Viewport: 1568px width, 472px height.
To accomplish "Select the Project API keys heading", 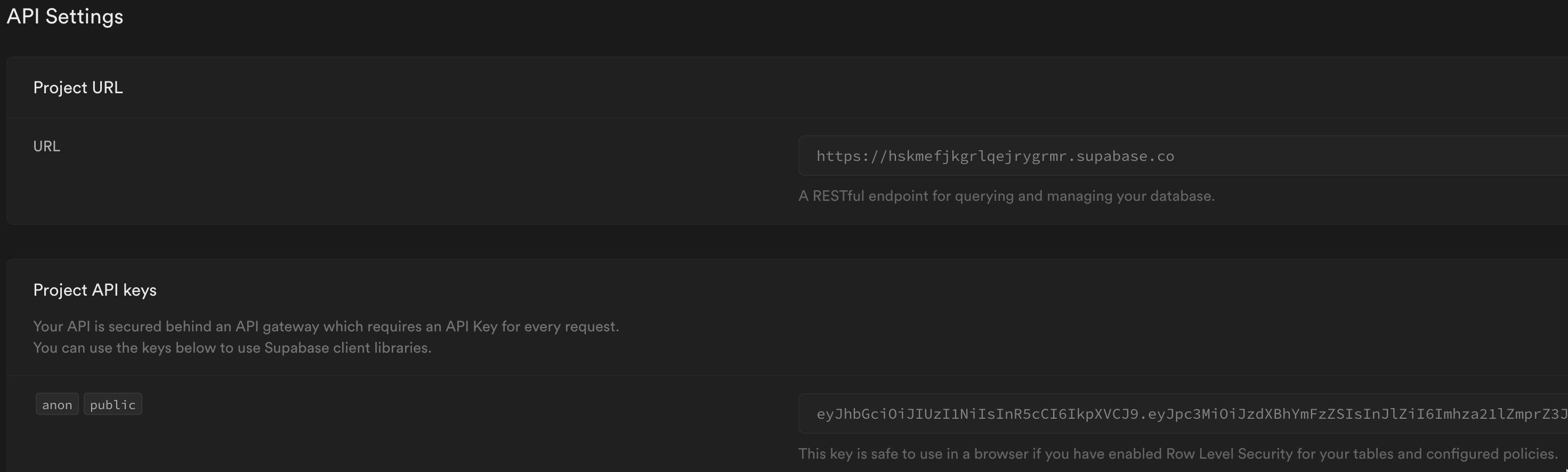I will (x=95, y=290).
